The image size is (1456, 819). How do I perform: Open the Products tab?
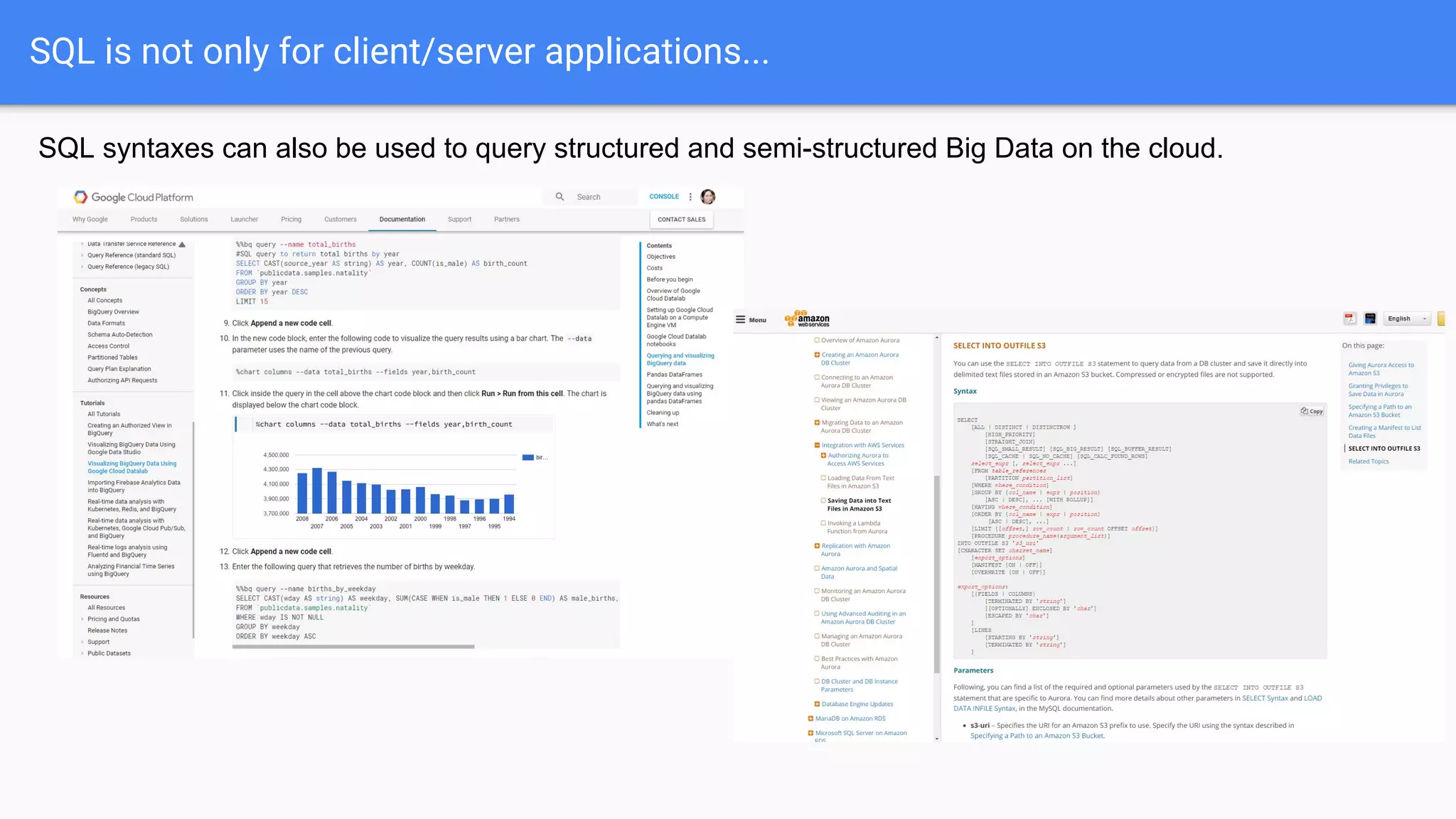[x=144, y=220]
